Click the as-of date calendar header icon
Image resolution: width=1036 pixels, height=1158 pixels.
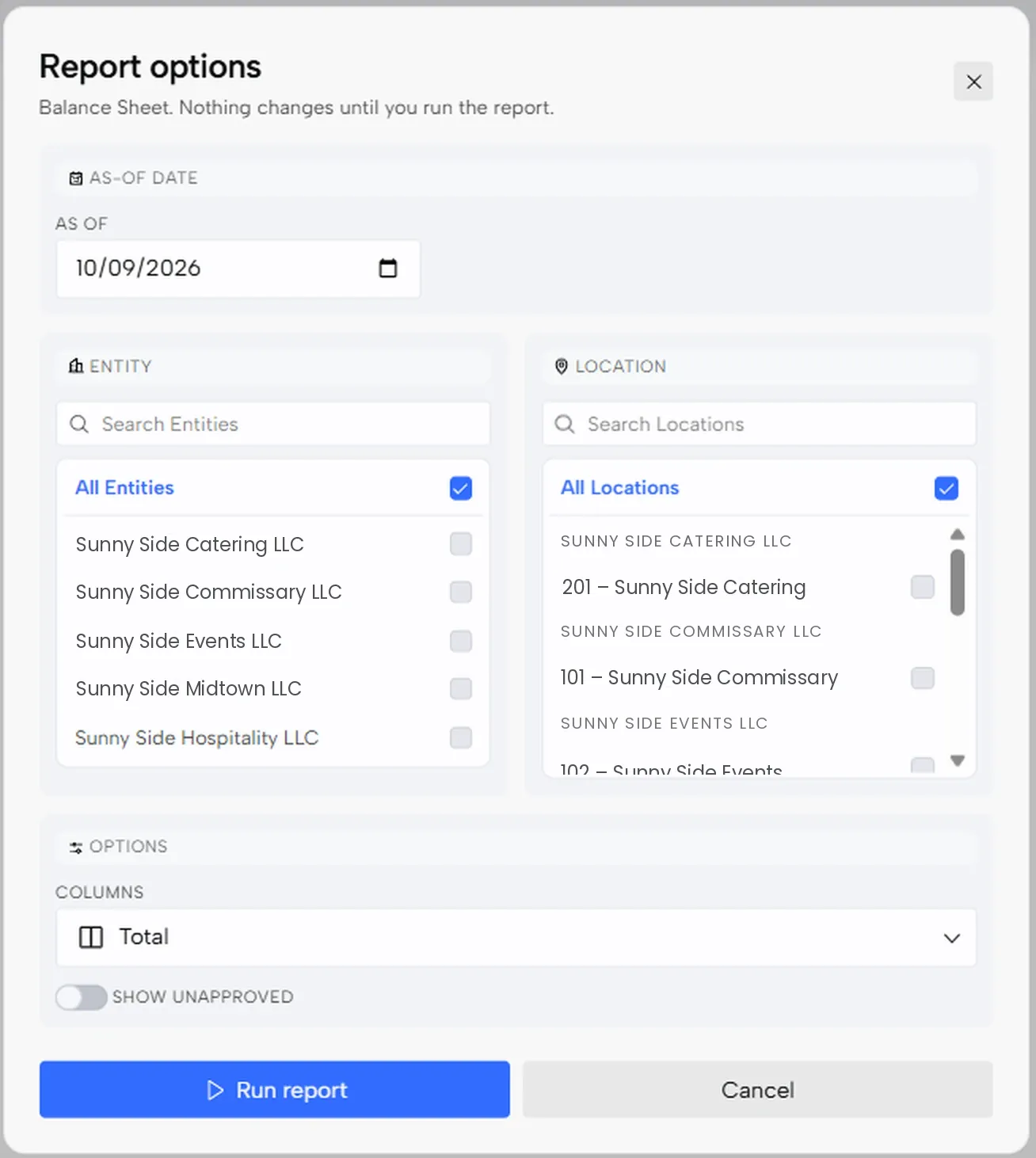[x=76, y=178]
